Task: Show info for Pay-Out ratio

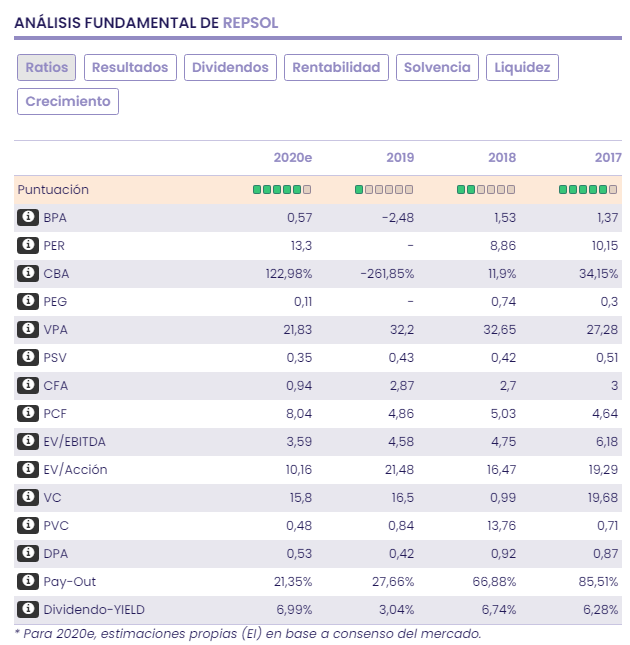Action: click(x=27, y=581)
